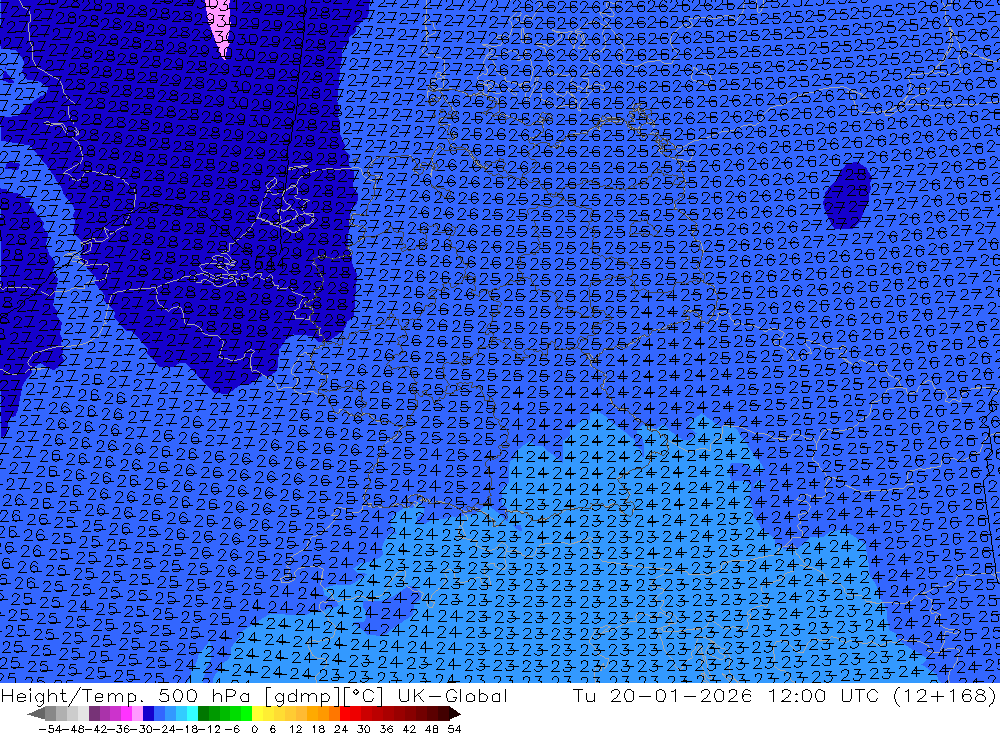Image resolution: width=1000 pixels, height=733 pixels.
Task: Select the dark blue legend swatch at -30
Action: click(x=148, y=714)
